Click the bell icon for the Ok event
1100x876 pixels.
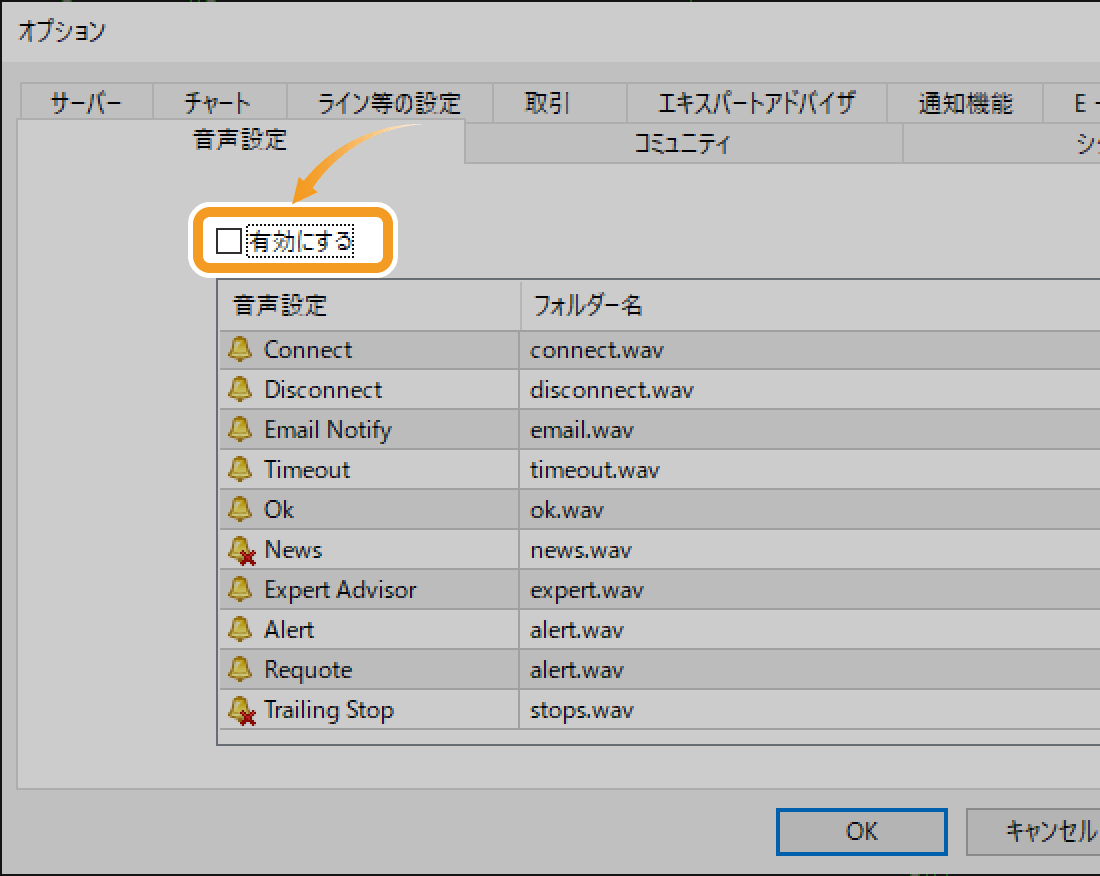[240, 509]
